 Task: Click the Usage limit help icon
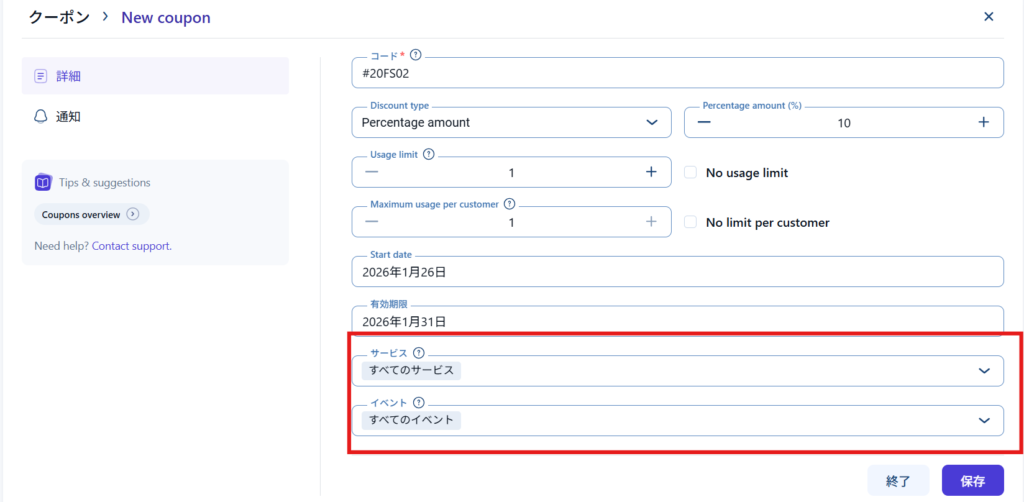tap(429, 154)
